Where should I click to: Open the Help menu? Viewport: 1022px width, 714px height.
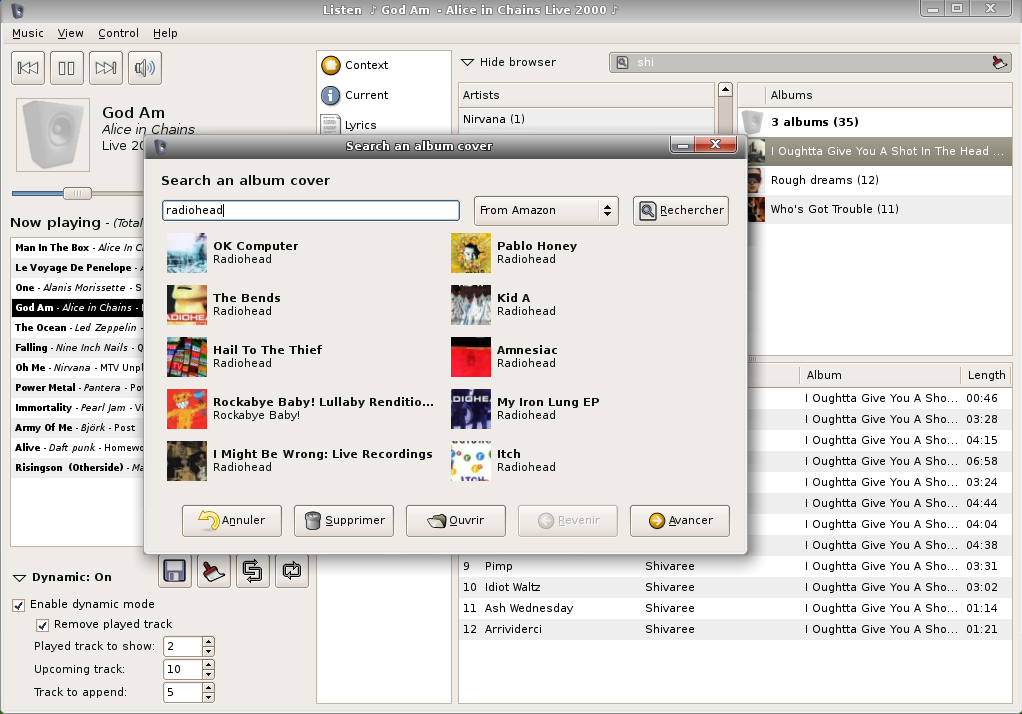[x=165, y=33]
